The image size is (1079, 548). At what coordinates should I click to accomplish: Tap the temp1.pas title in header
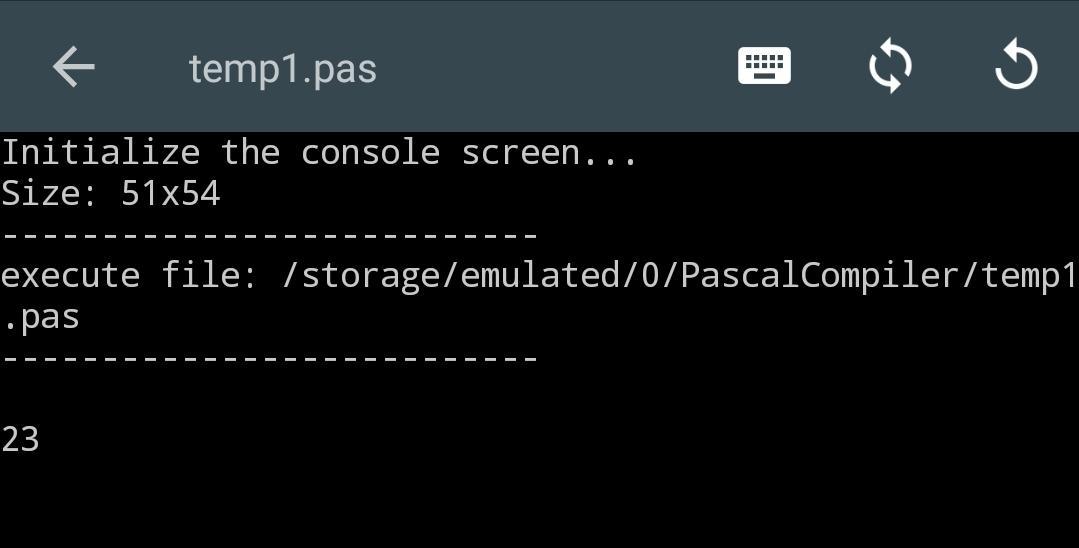pos(283,70)
